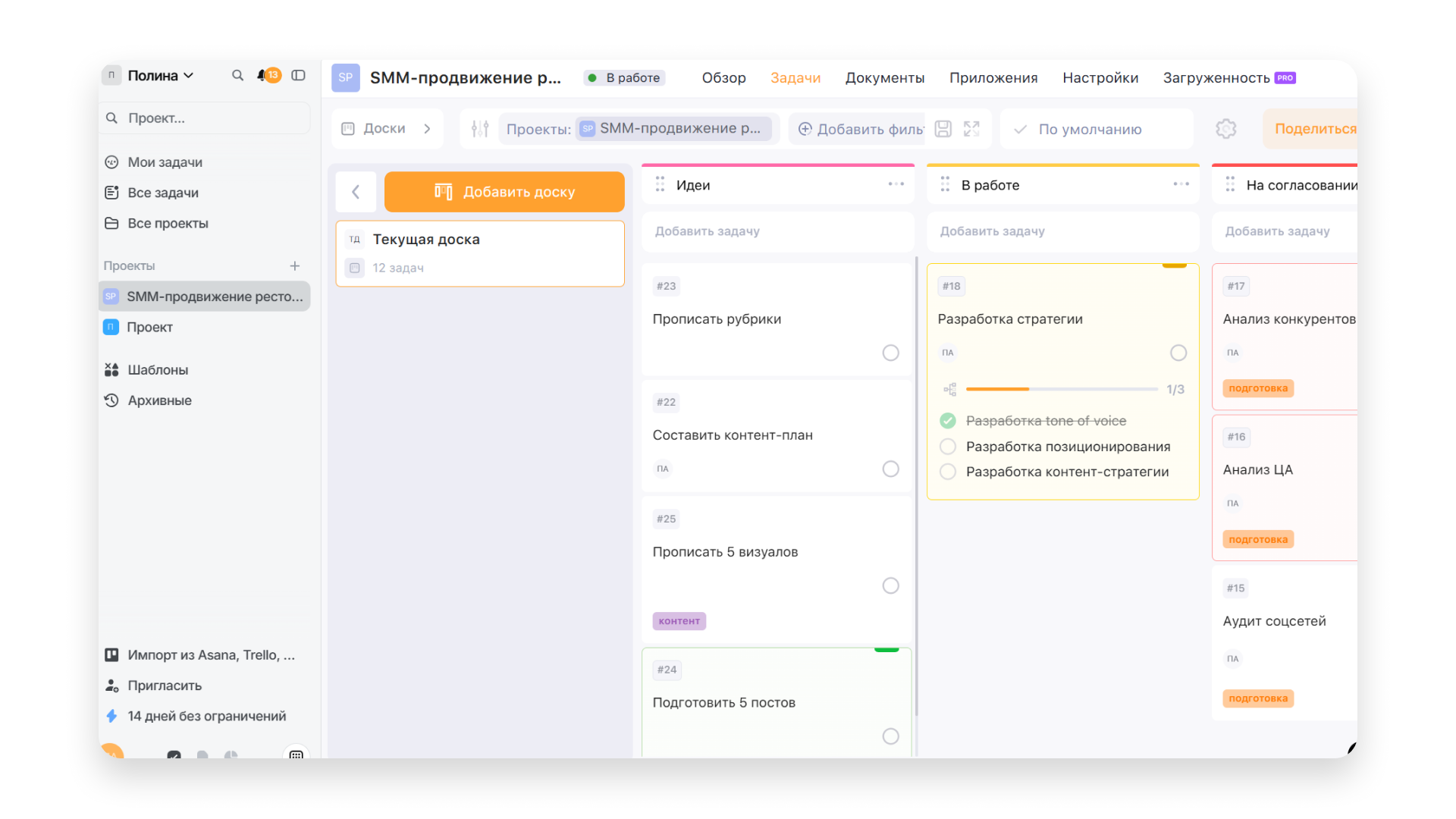The width and height of the screenshot is (1456, 819).
Task: Click the search magnifier icon in sidebar header
Action: pos(237,76)
